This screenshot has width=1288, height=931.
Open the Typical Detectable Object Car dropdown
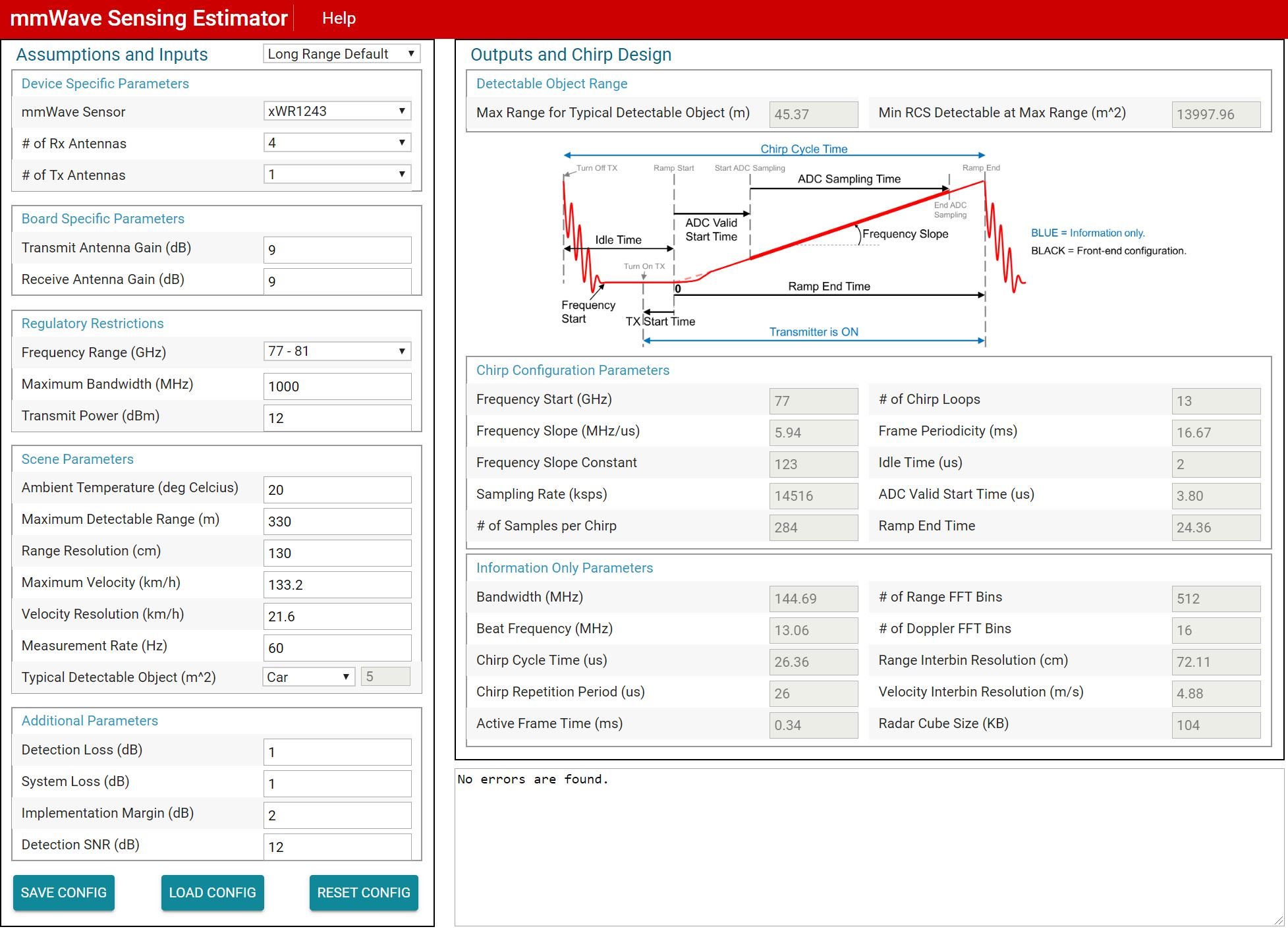[x=309, y=677]
